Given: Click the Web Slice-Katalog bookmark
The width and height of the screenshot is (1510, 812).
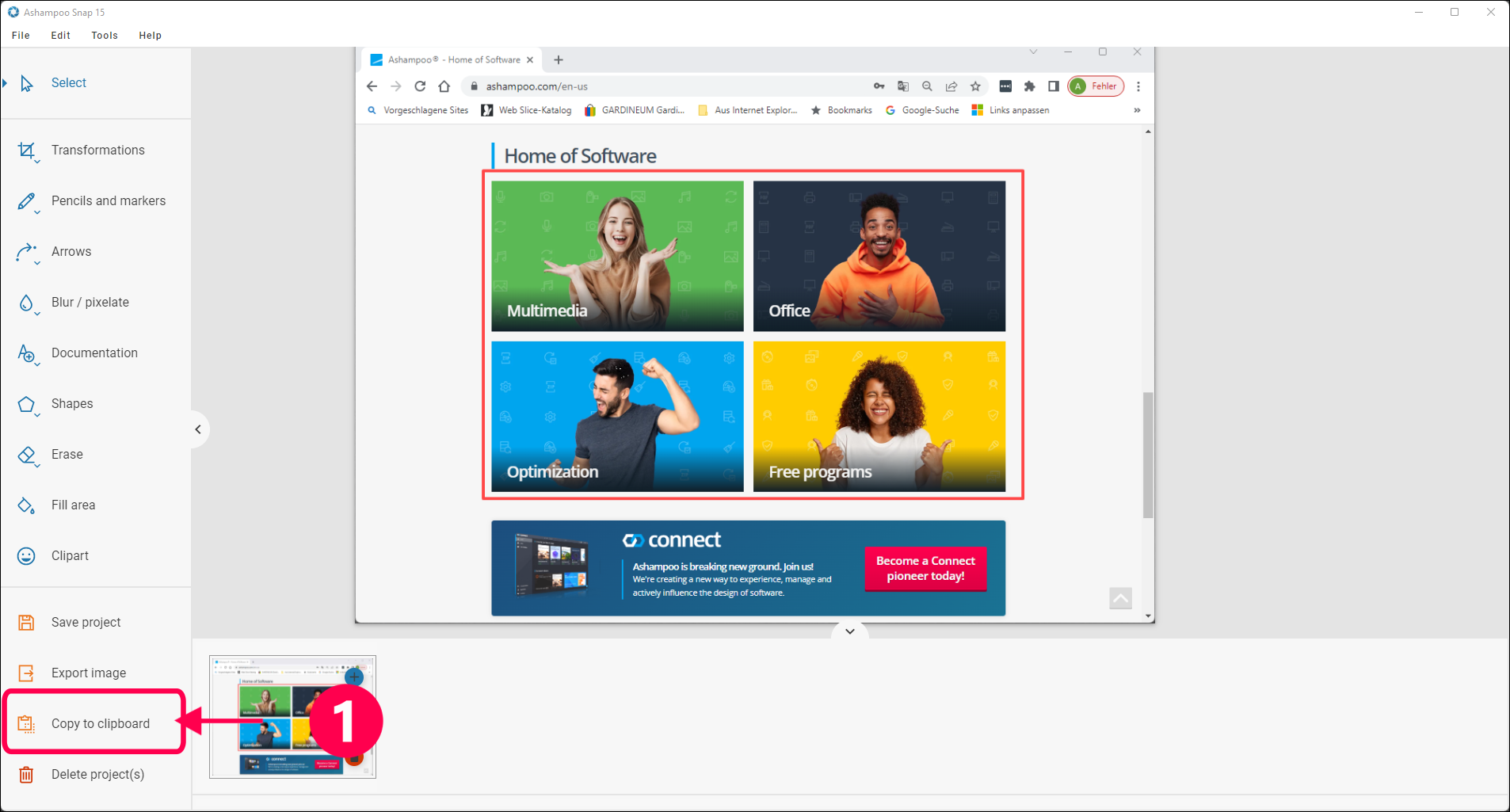Looking at the screenshot, I should (x=526, y=110).
